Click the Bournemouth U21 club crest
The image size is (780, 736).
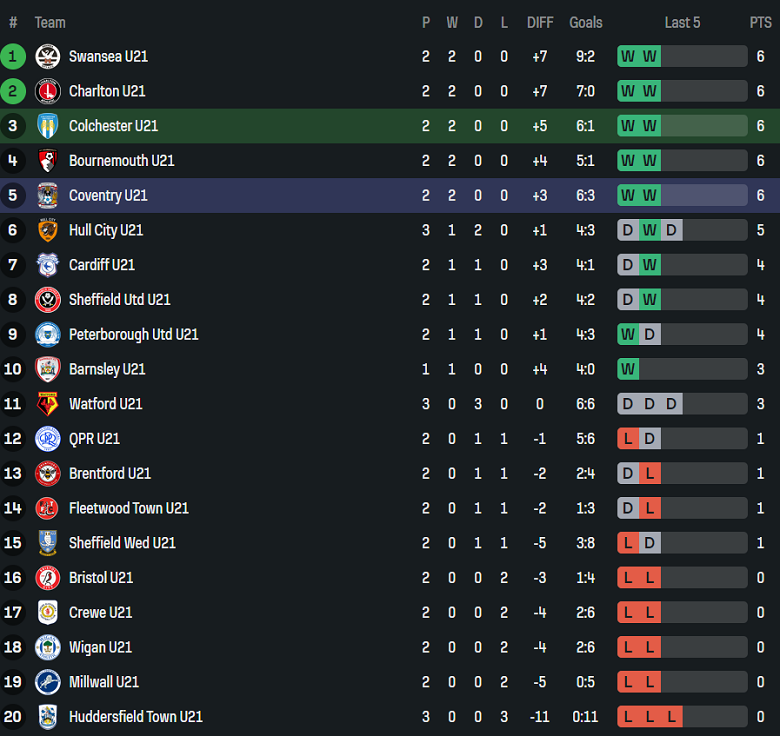pyautogui.click(x=47, y=161)
